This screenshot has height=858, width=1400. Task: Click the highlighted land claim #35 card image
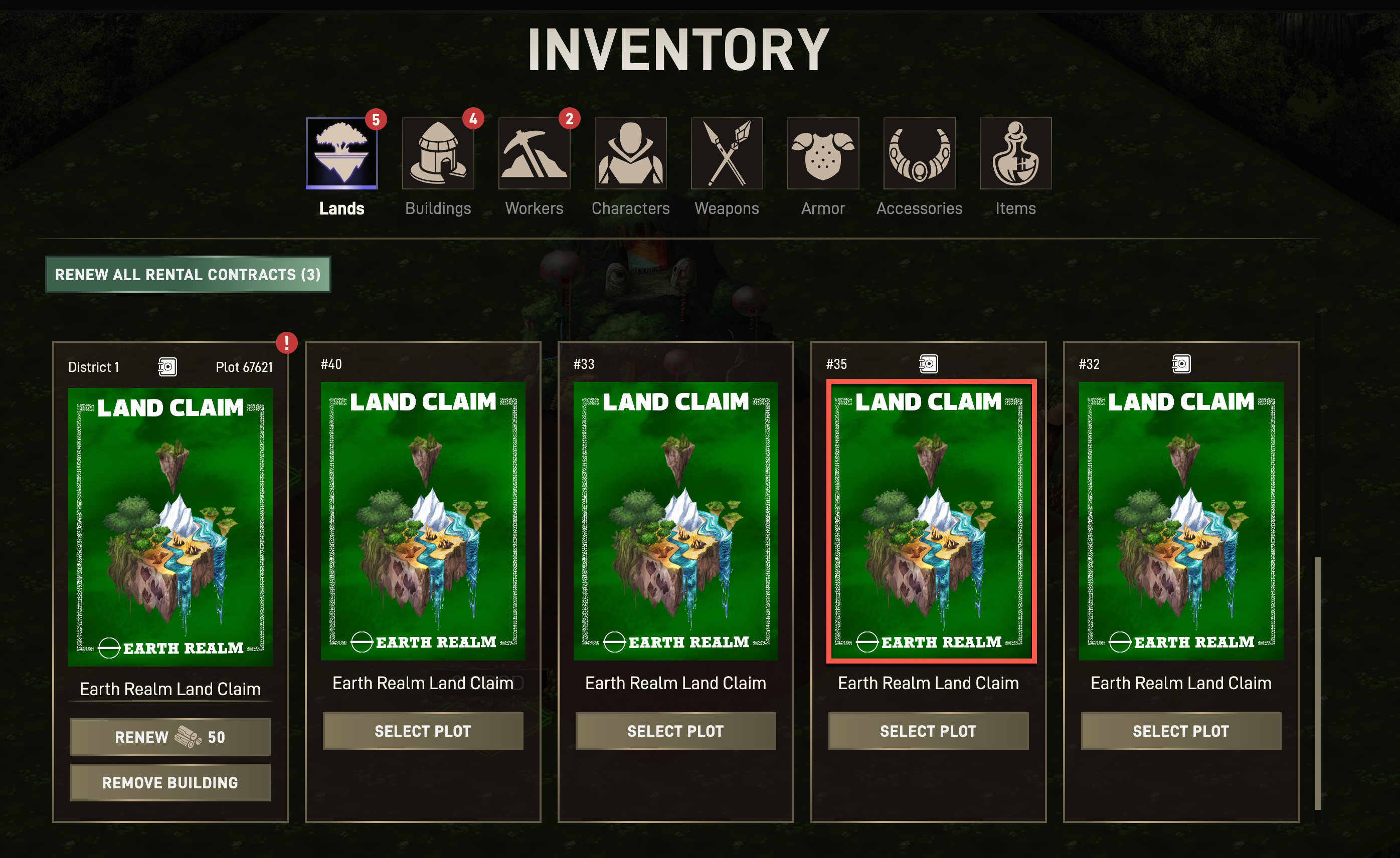pos(932,521)
